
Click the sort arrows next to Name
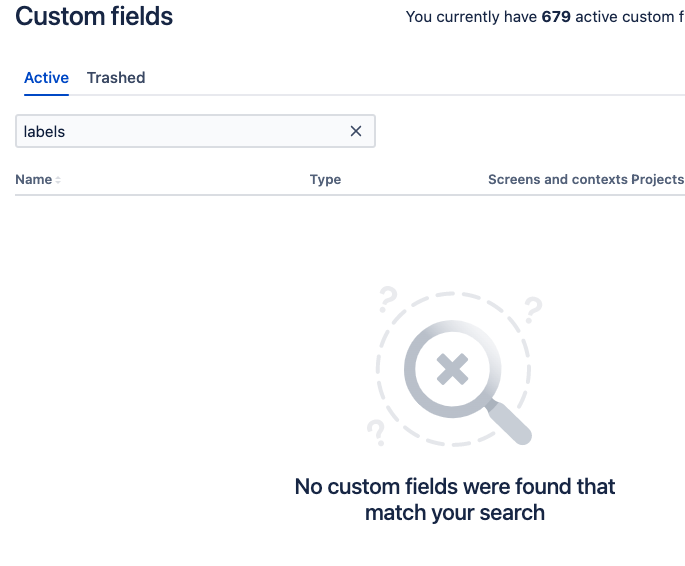[x=58, y=180]
